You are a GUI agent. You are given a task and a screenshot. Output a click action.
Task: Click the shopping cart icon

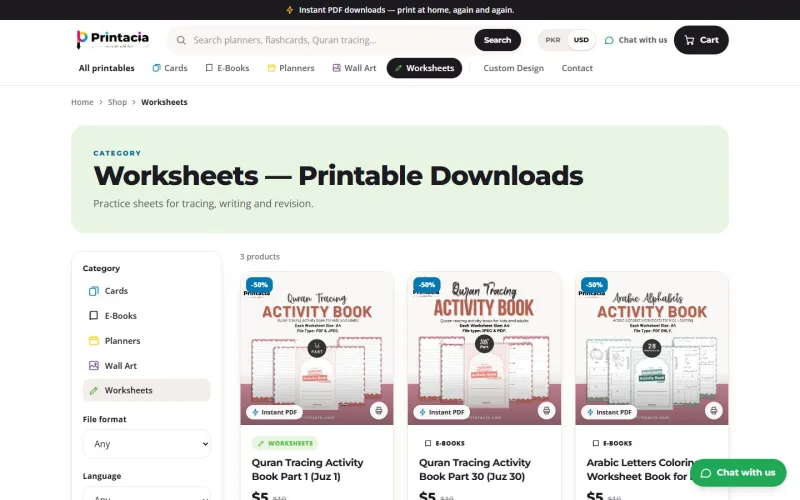[x=689, y=40]
